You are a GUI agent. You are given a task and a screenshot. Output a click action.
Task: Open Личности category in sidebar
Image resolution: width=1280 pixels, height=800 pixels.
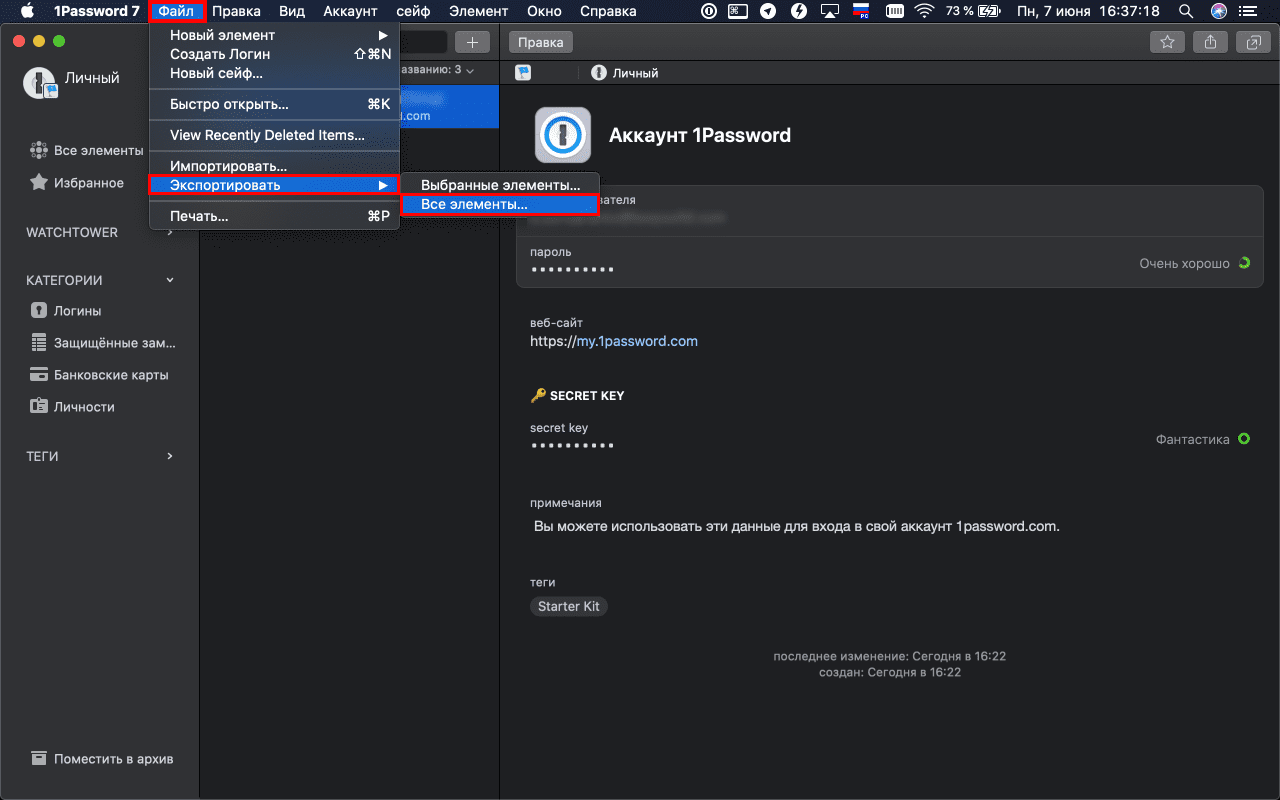point(84,407)
